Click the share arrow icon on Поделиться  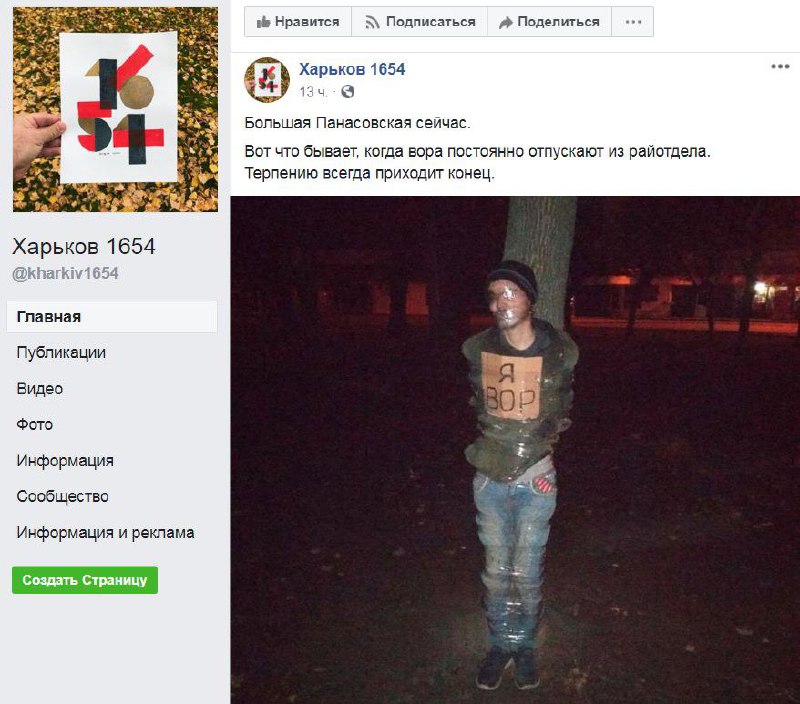506,22
